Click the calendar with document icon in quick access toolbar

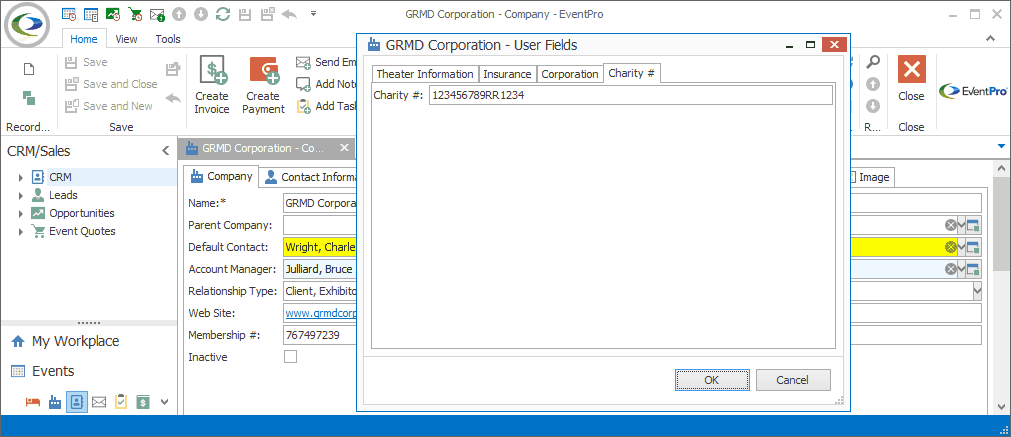coord(91,14)
